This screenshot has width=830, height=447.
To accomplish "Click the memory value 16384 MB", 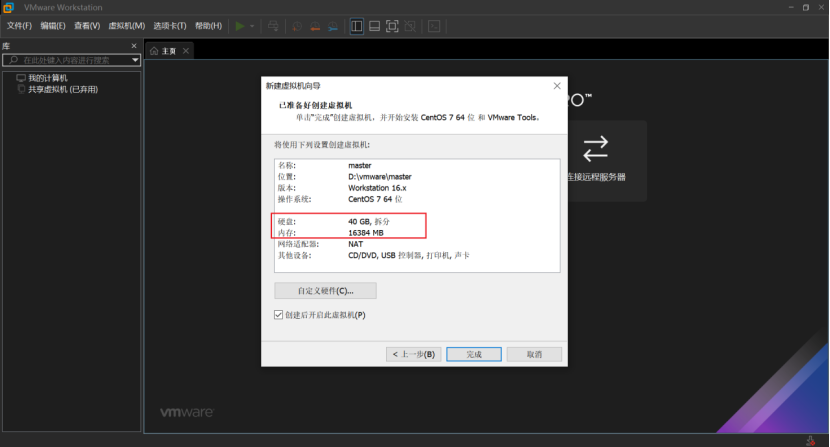I will (x=366, y=233).
